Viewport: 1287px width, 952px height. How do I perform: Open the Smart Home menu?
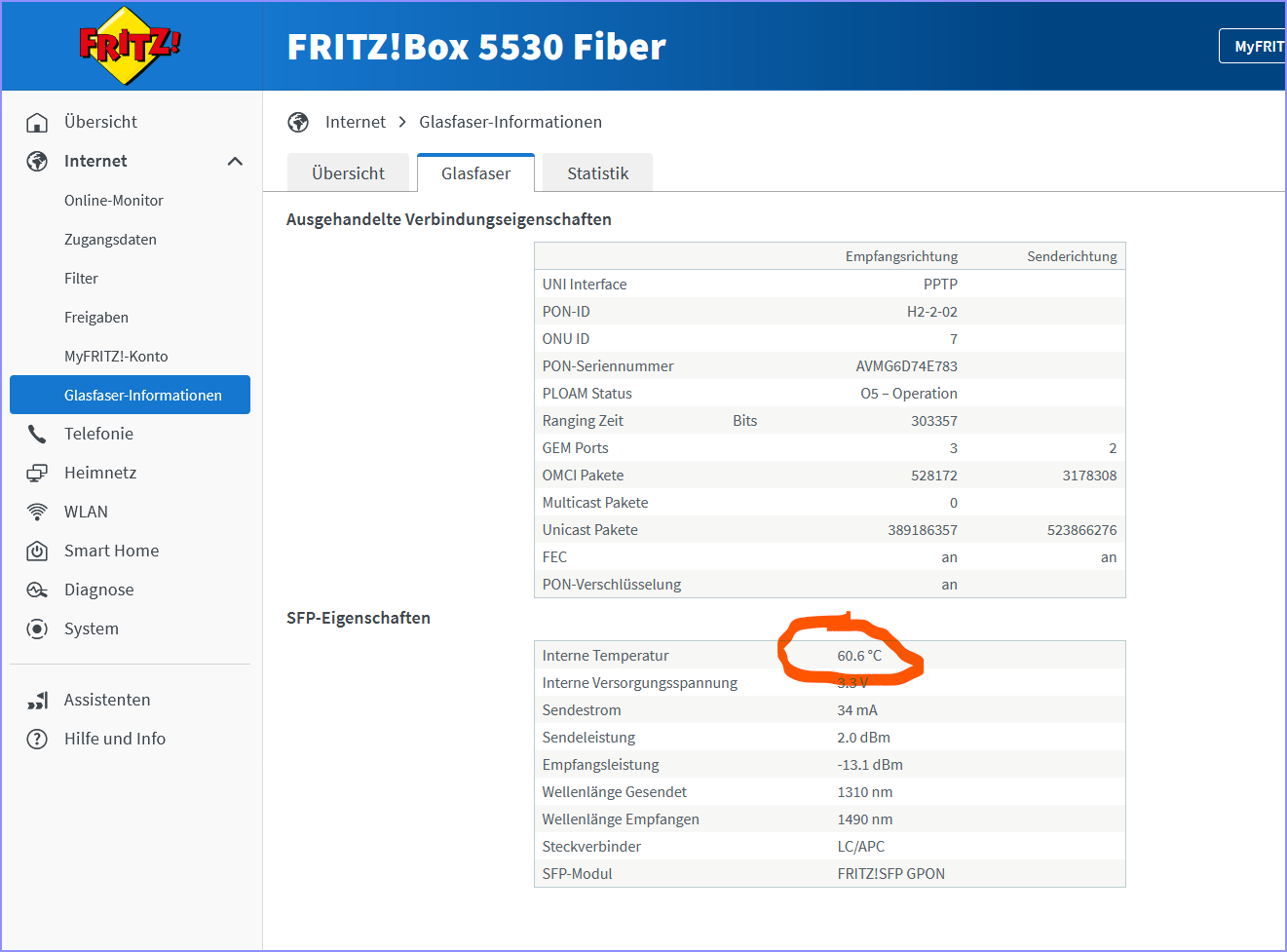coord(111,551)
